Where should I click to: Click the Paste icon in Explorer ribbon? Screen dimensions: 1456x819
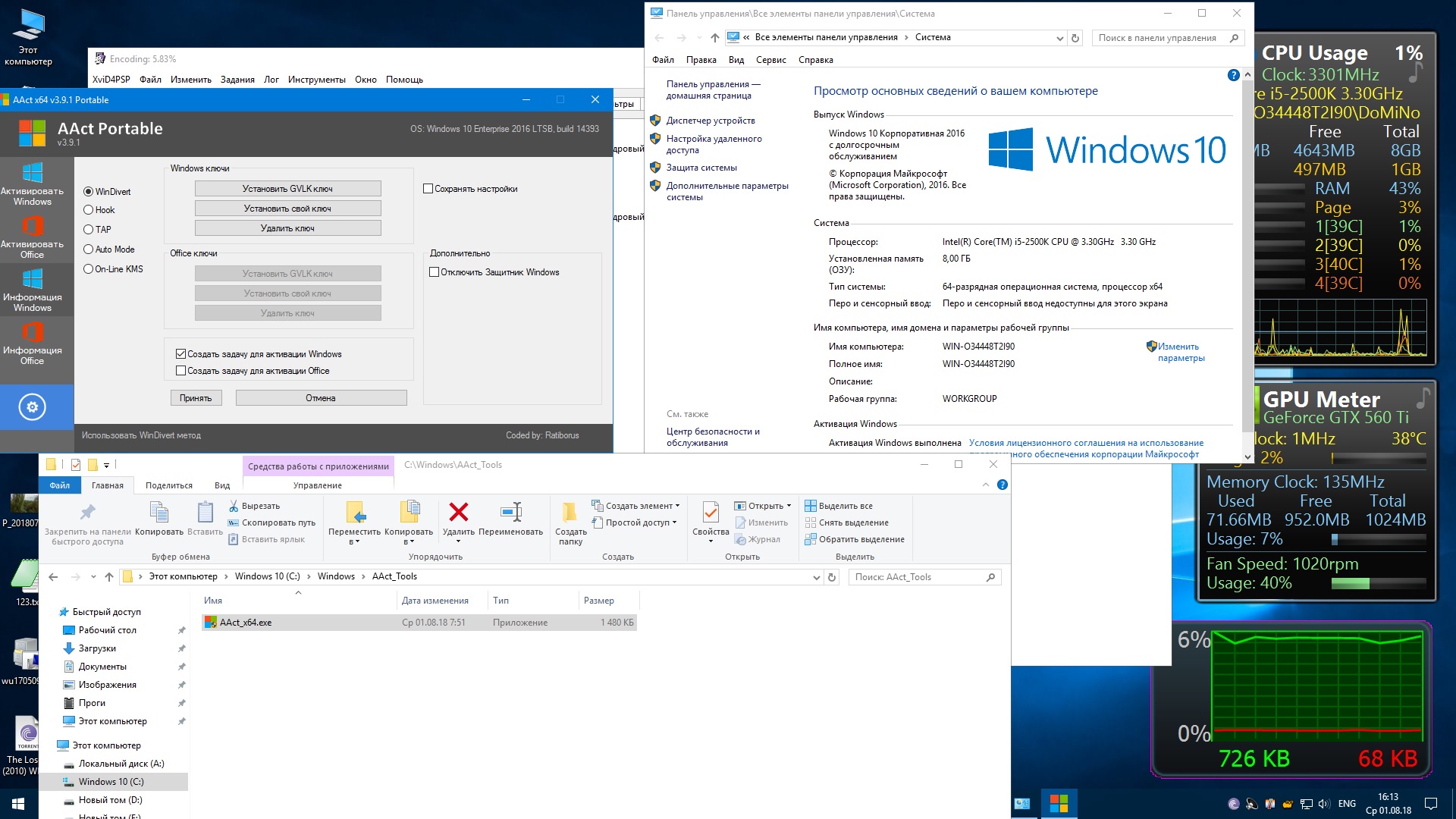pyautogui.click(x=205, y=513)
